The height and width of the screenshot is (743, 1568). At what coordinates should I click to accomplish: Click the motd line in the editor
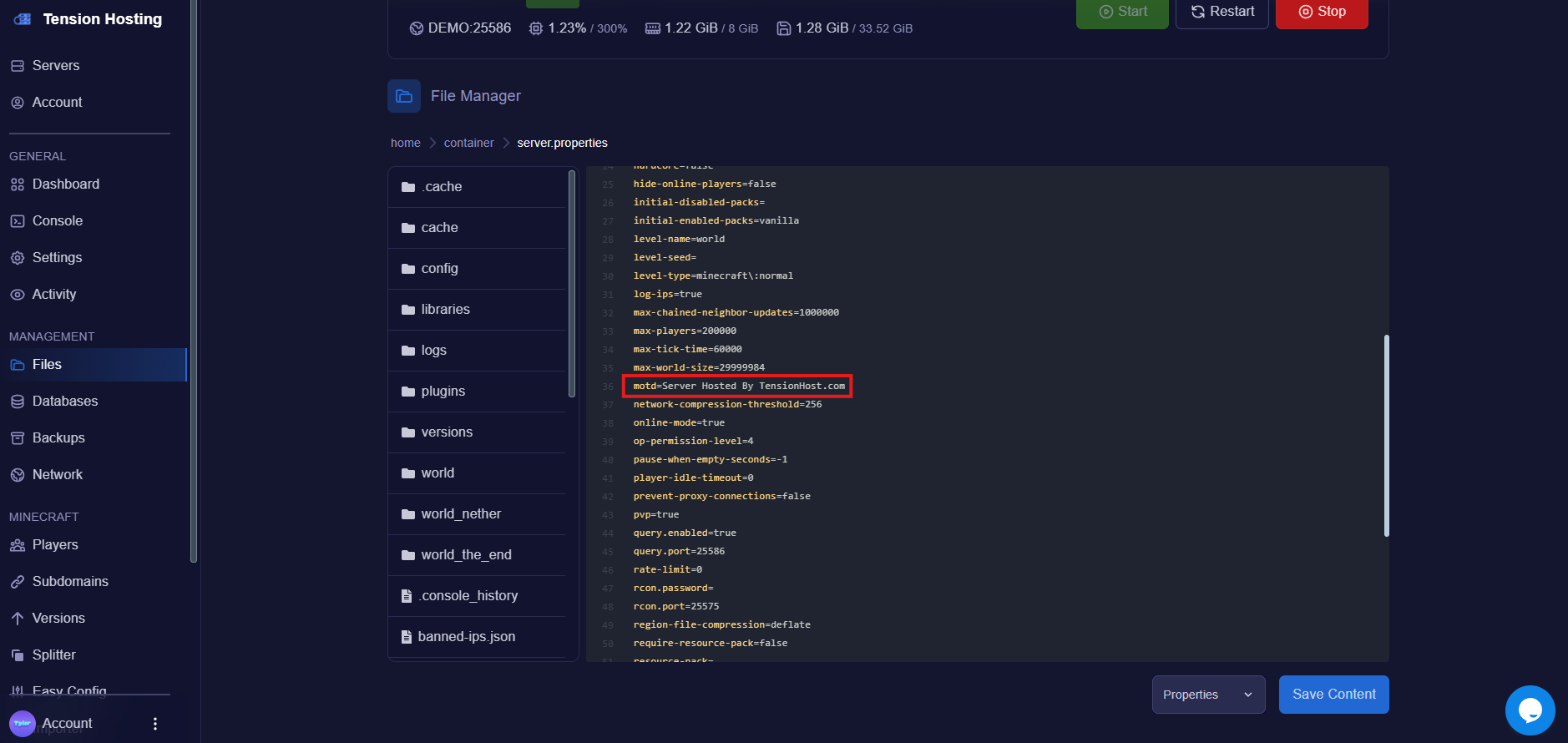click(x=738, y=386)
